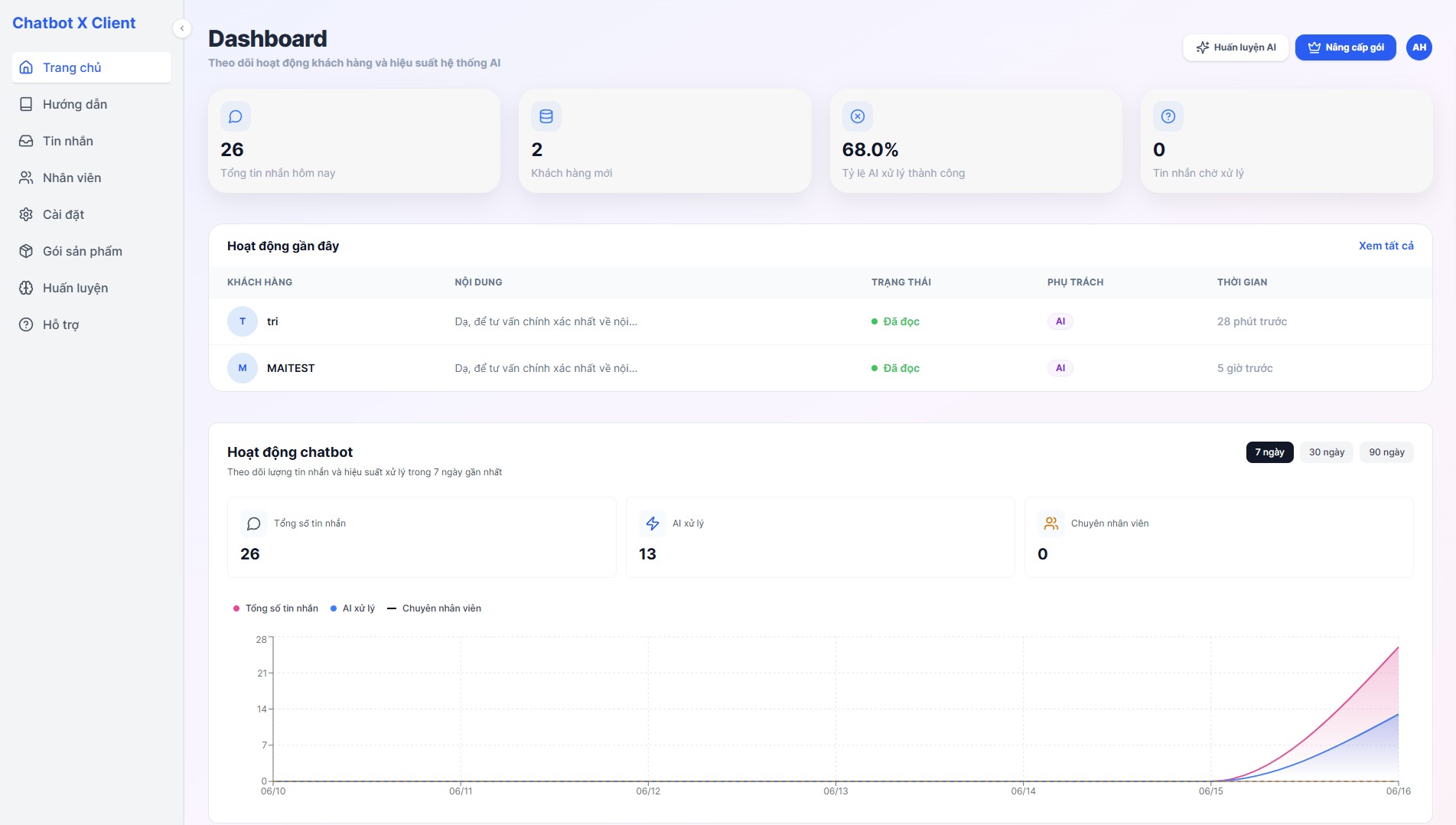Click customer name MAITEST in table
Image resolution: width=1456 pixels, height=825 pixels.
coord(291,368)
